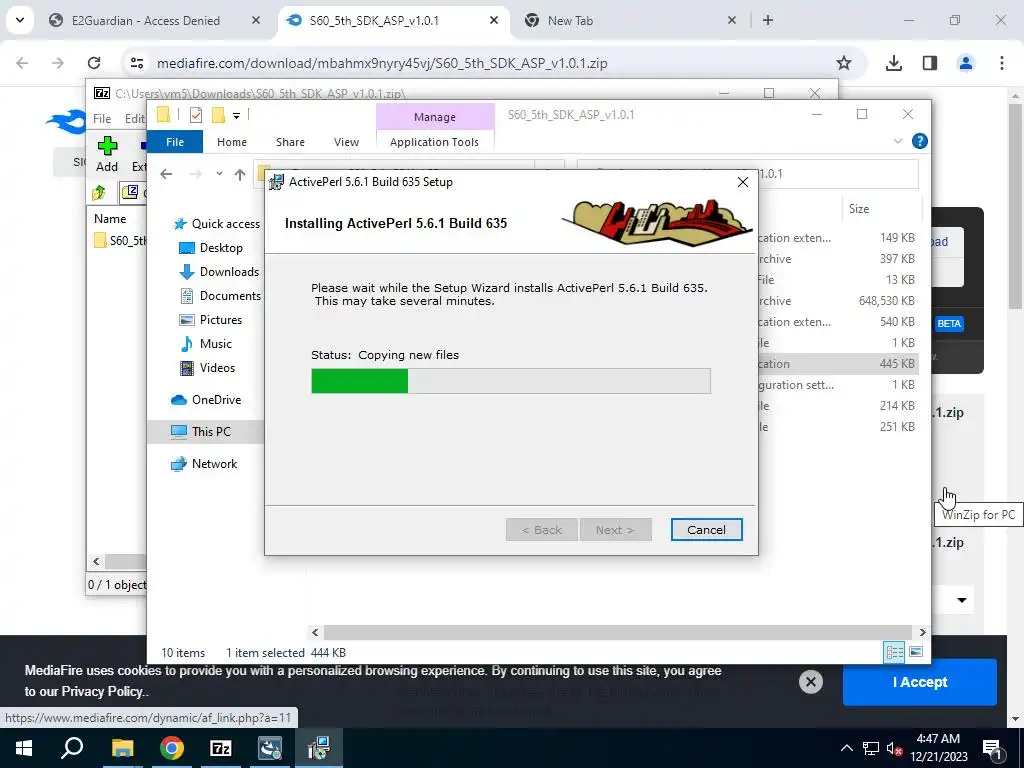
Task: Click the Chrome address bar URL
Action: click(x=382, y=63)
